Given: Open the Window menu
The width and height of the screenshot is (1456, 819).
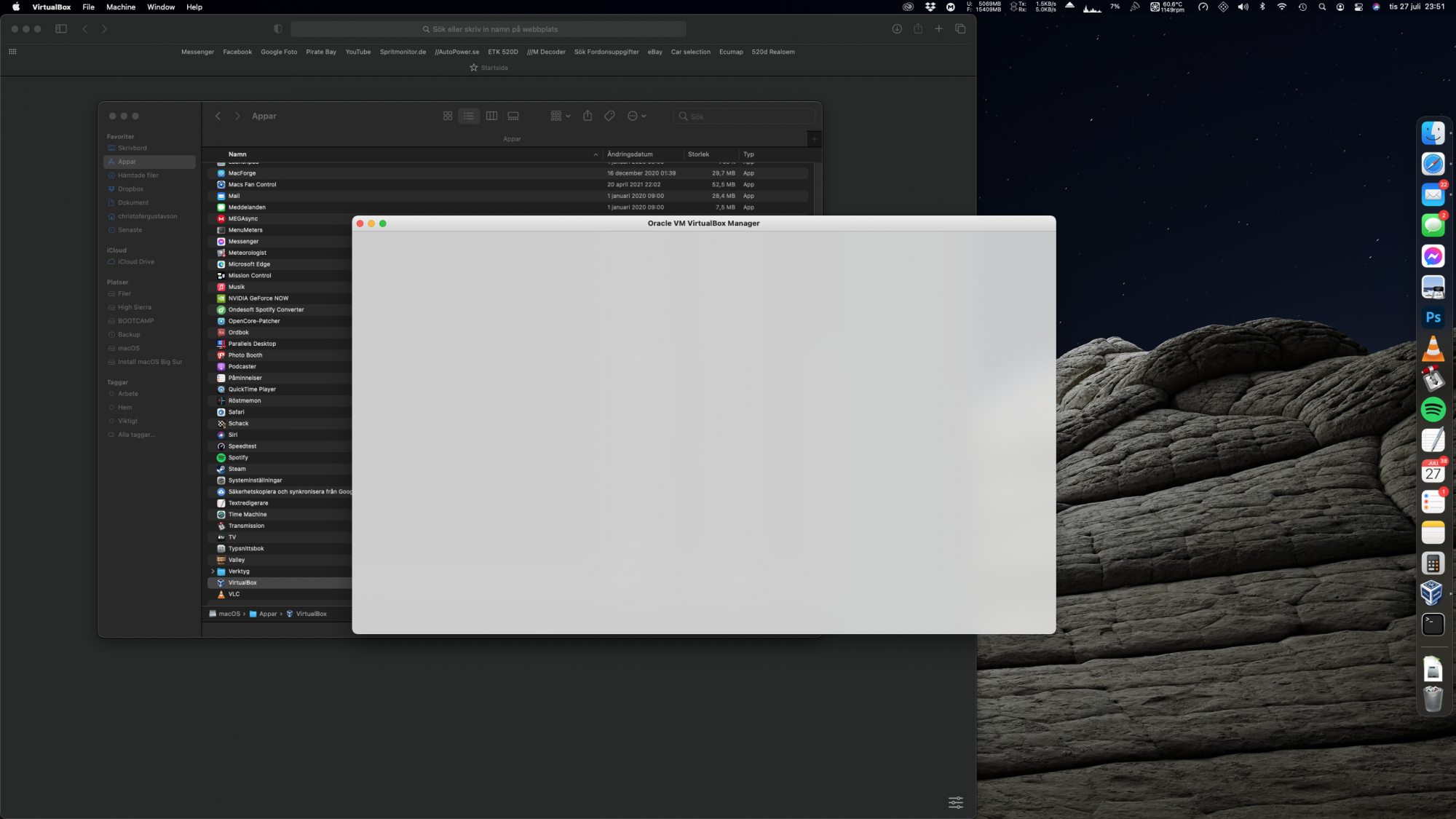Looking at the screenshot, I should click(x=161, y=7).
